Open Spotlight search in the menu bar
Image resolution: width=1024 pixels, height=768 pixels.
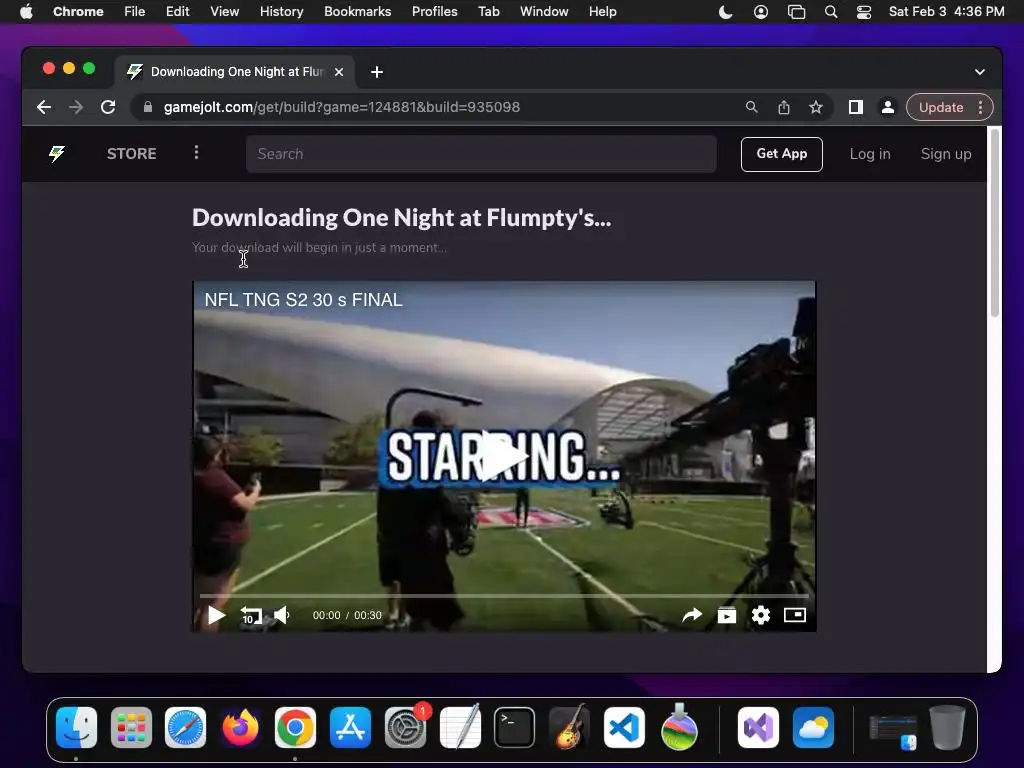831,12
